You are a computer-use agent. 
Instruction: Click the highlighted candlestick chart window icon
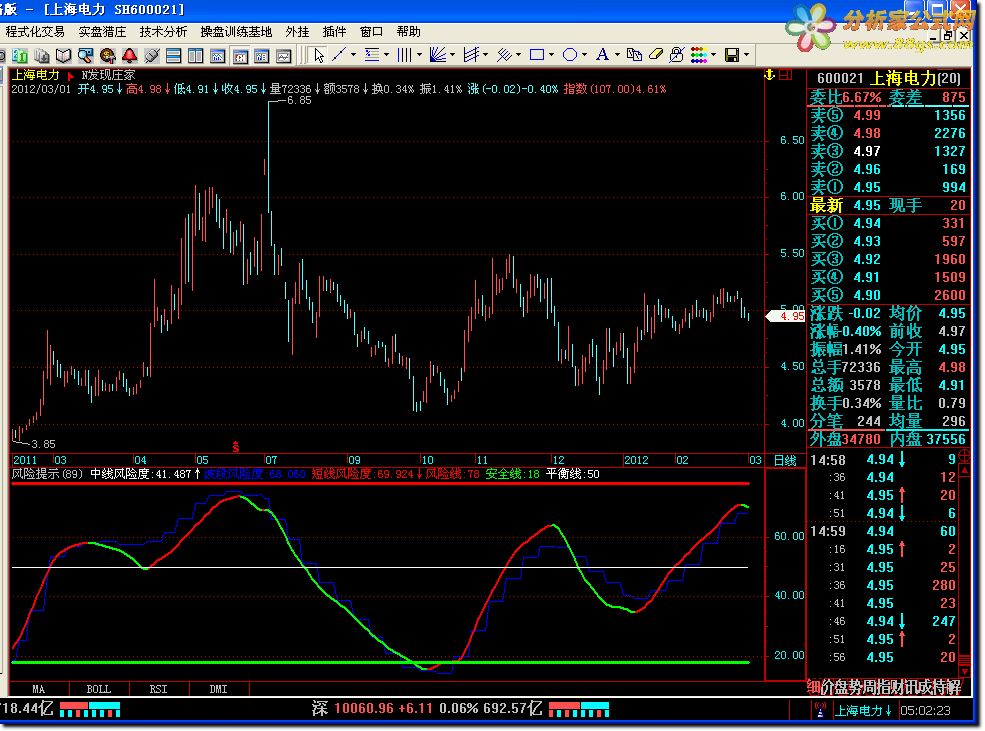(x=240, y=57)
